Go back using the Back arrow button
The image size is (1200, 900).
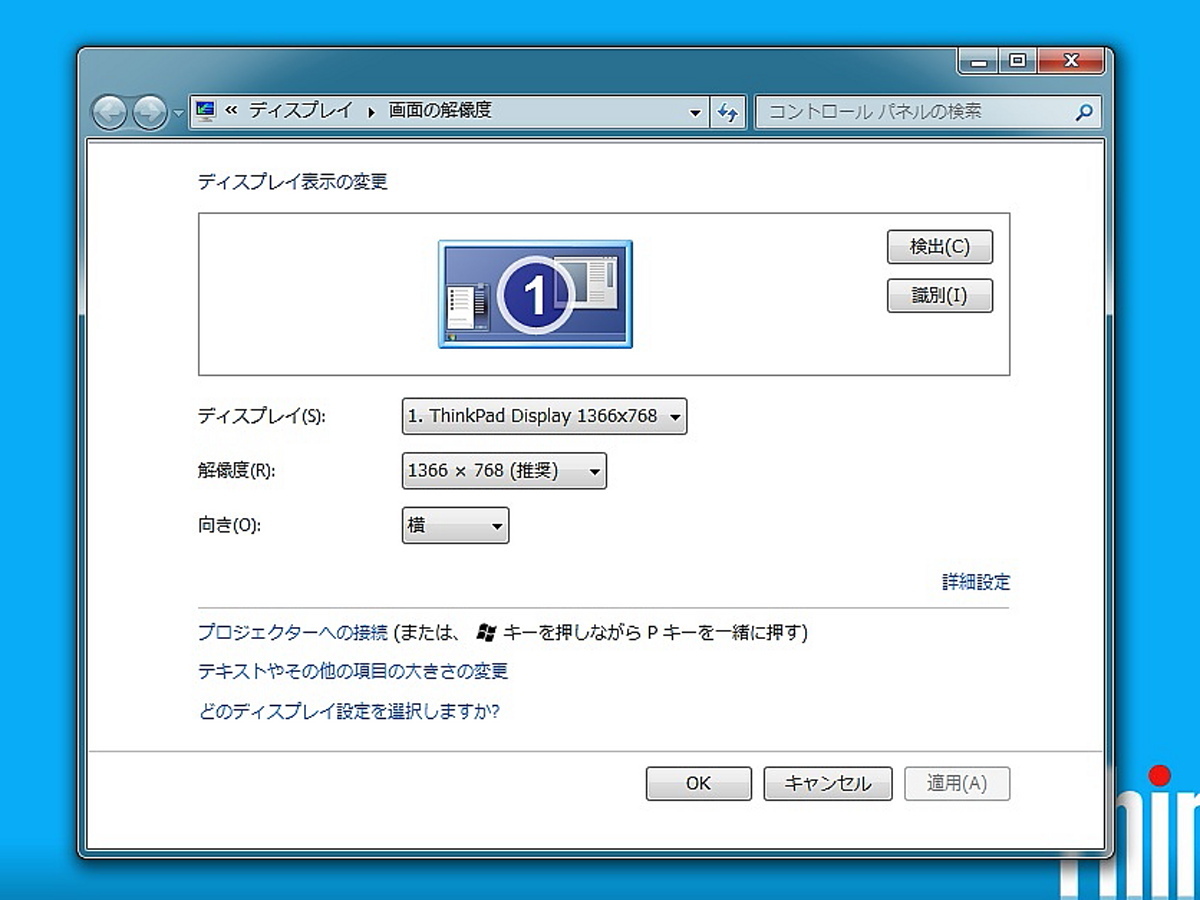point(110,113)
